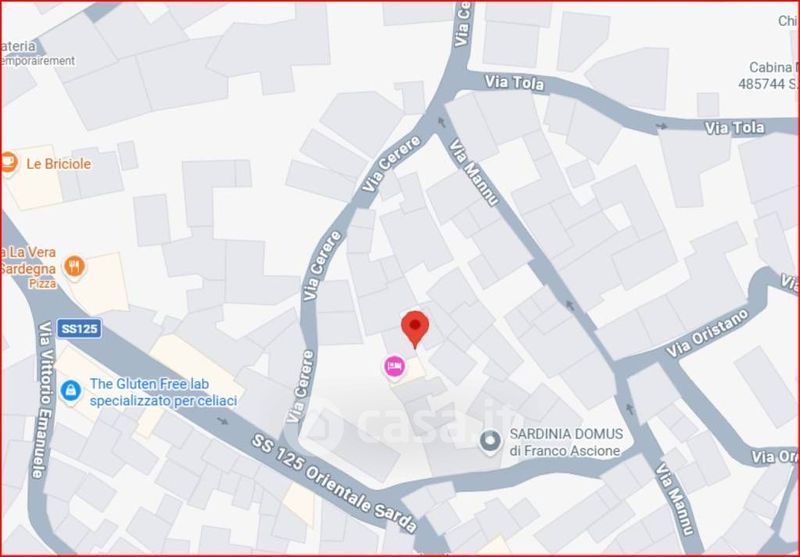
Task: Click the Via Oristano street label
Action: coord(708,334)
